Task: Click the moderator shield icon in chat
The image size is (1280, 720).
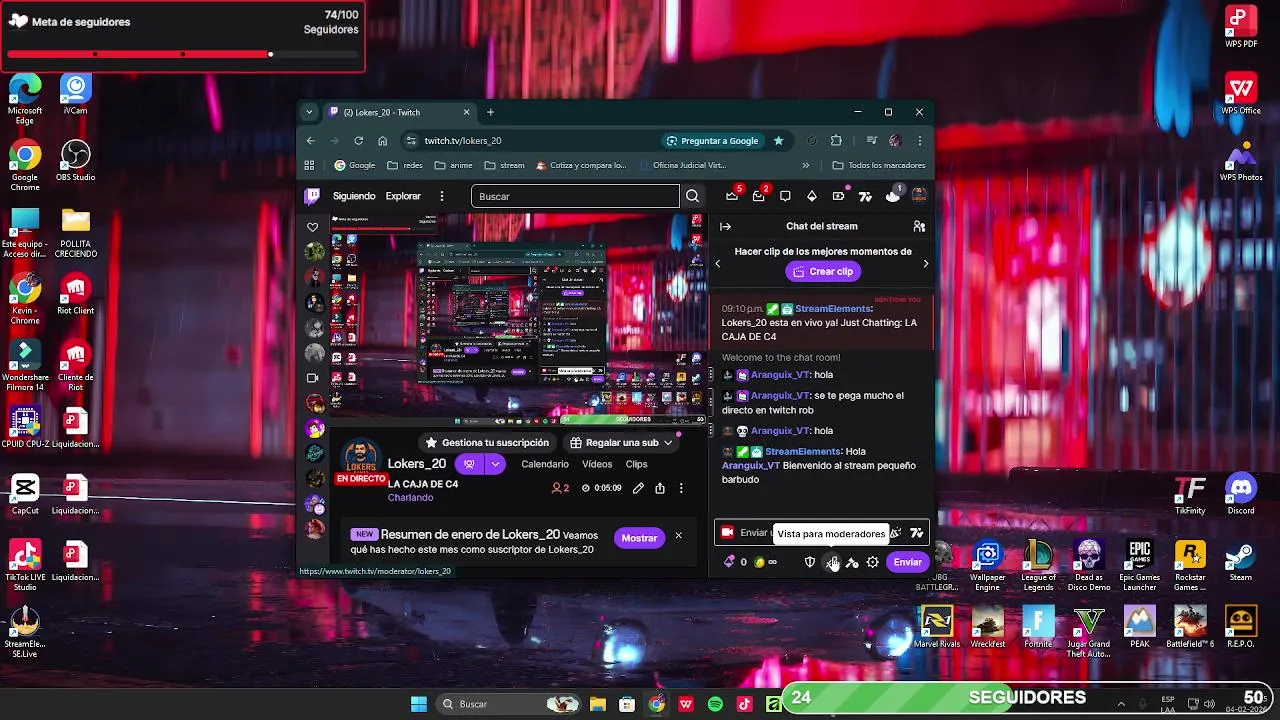Action: (x=810, y=562)
